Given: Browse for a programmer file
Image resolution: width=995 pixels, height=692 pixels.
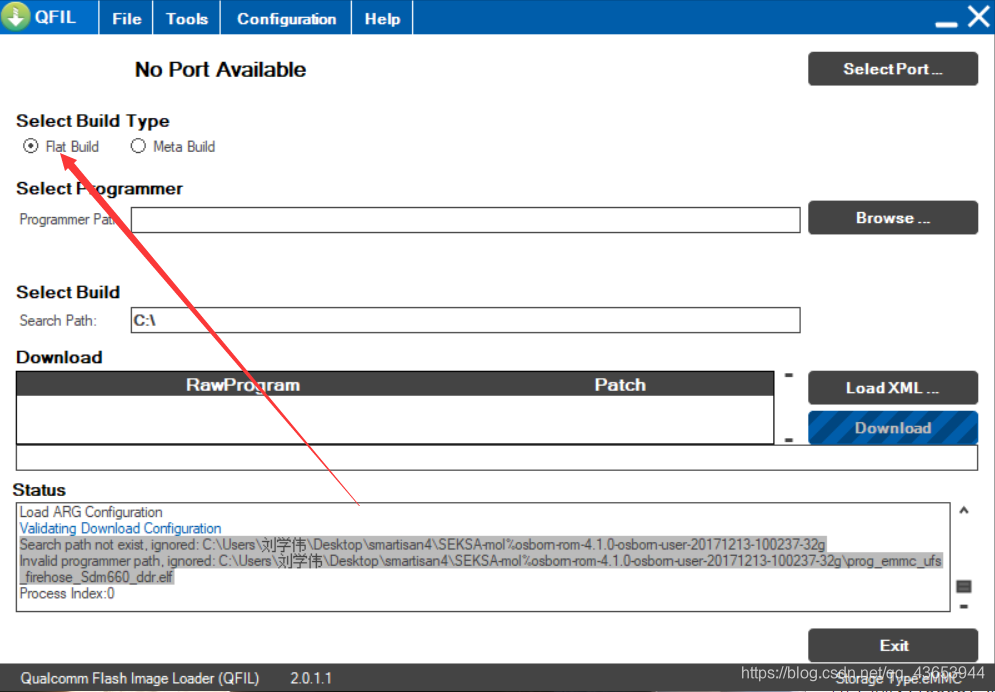Looking at the screenshot, I should (892, 218).
